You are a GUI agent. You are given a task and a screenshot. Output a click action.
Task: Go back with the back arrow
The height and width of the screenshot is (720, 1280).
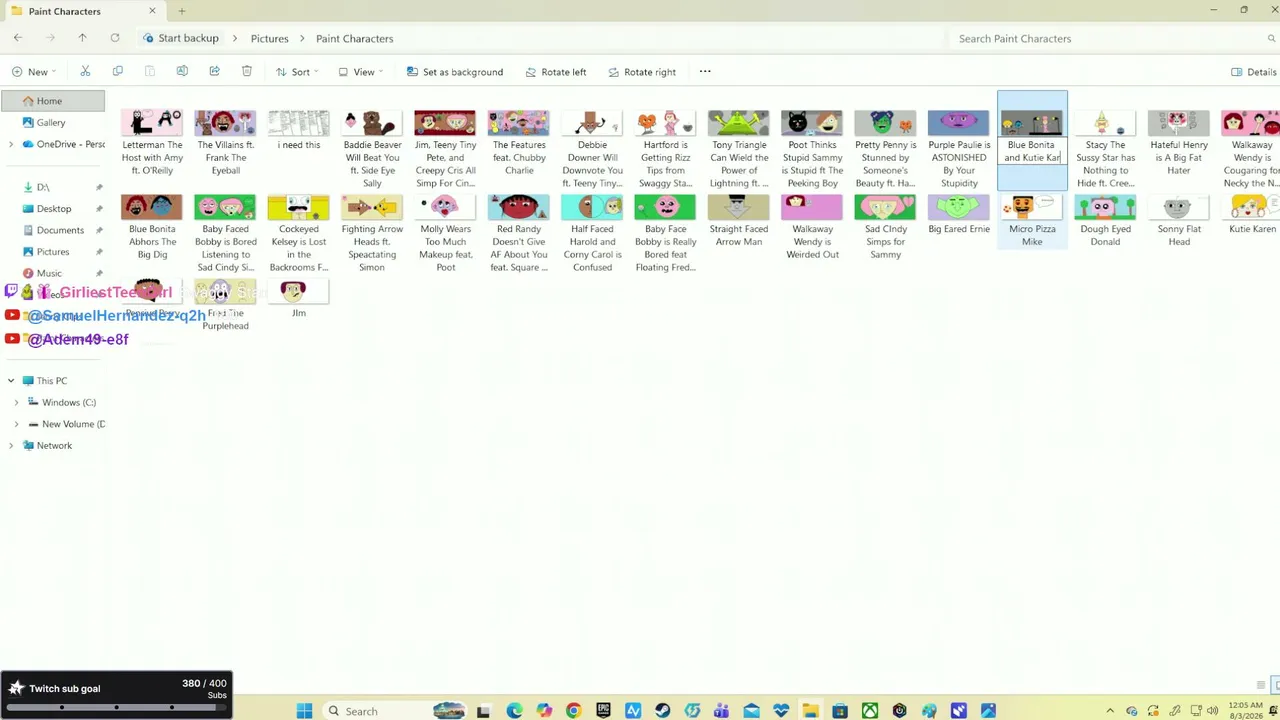18,38
